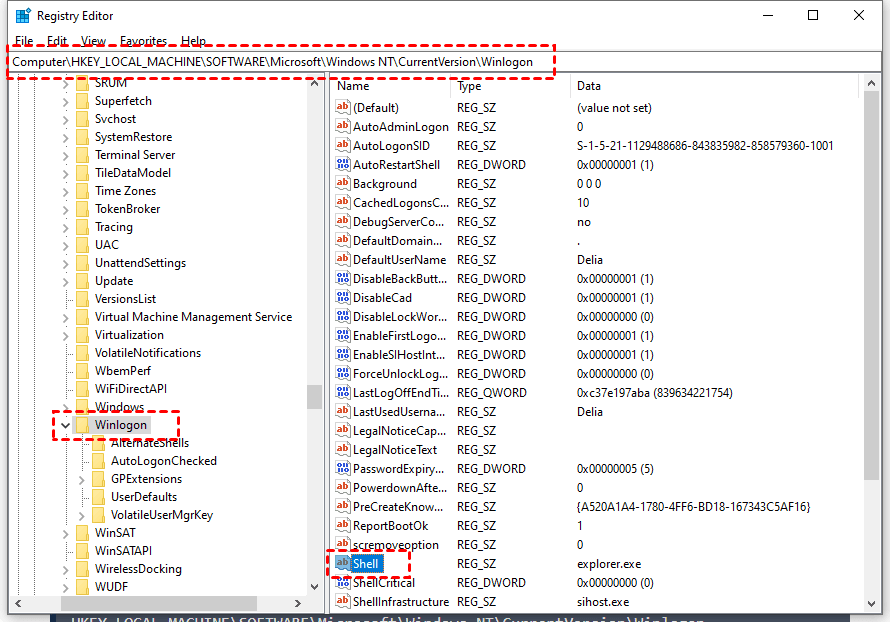Viewport: 890px width, 622px height.
Task: Click the Background value's string icon
Action: (342, 183)
